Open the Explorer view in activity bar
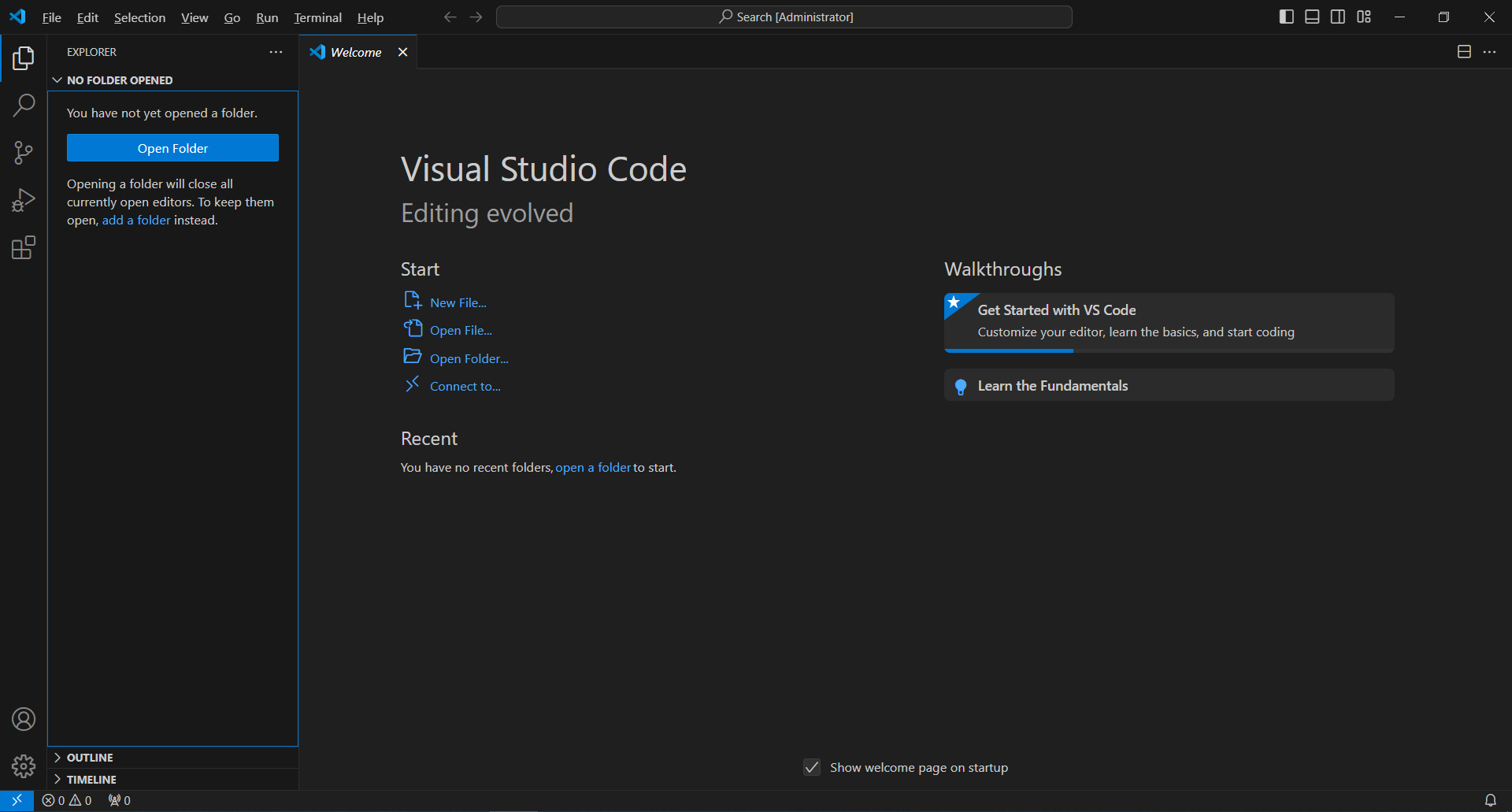Screen dimensions: 1512x812 click(x=24, y=57)
